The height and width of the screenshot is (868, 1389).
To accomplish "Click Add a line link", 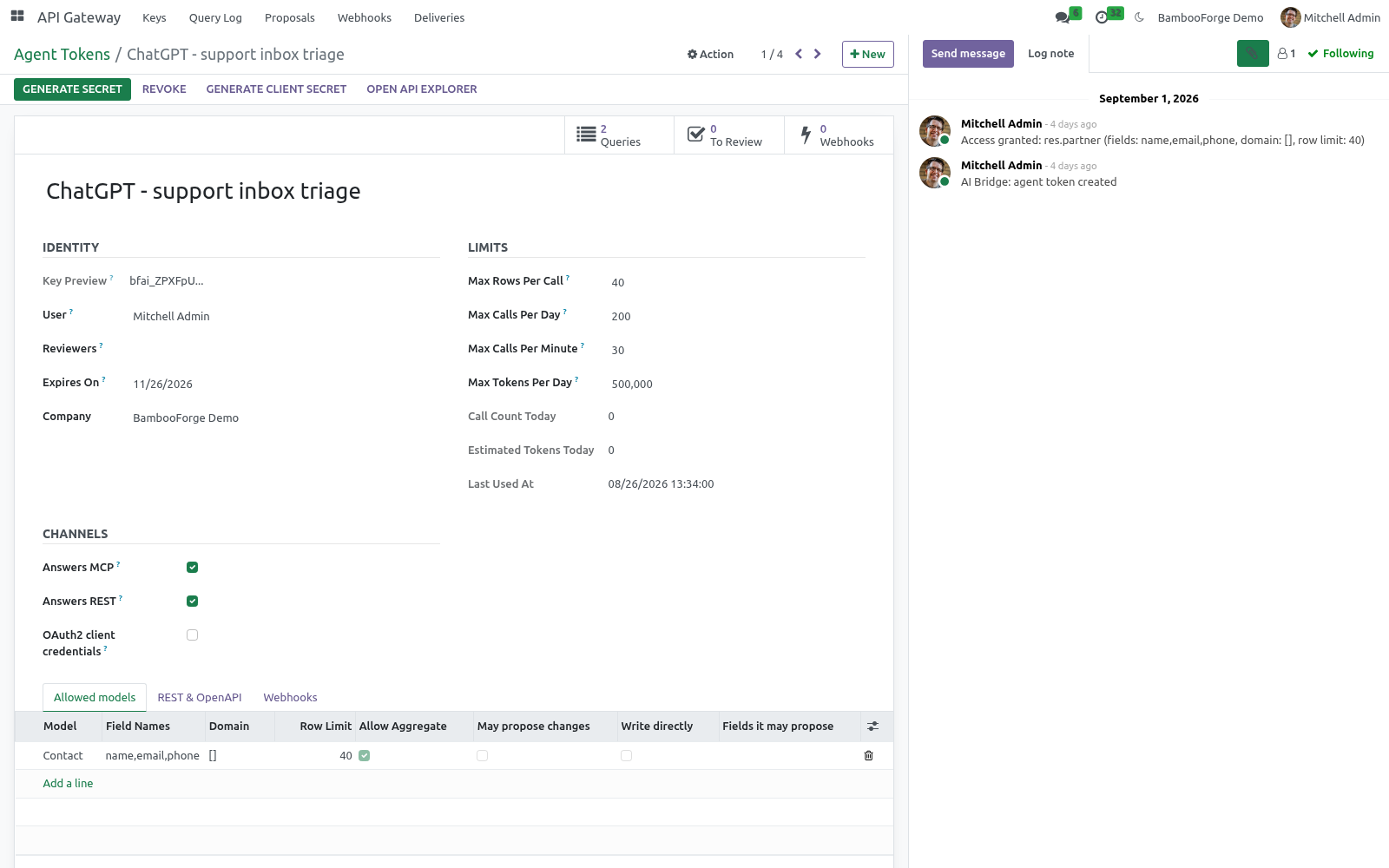I will click(x=68, y=784).
